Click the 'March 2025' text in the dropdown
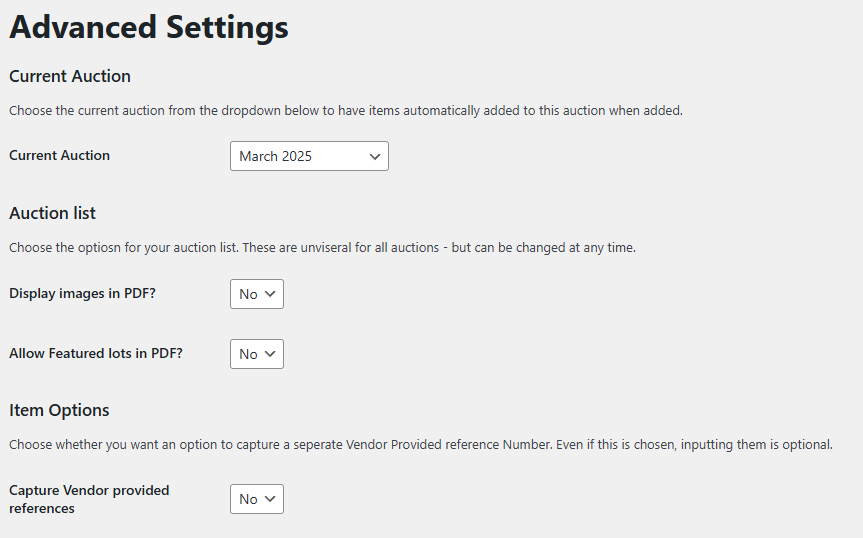 [x=276, y=157]
